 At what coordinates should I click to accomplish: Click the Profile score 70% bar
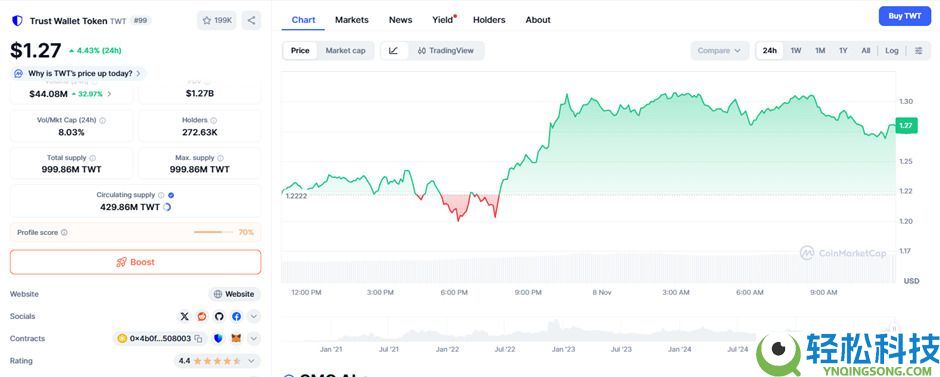point(214,232)
